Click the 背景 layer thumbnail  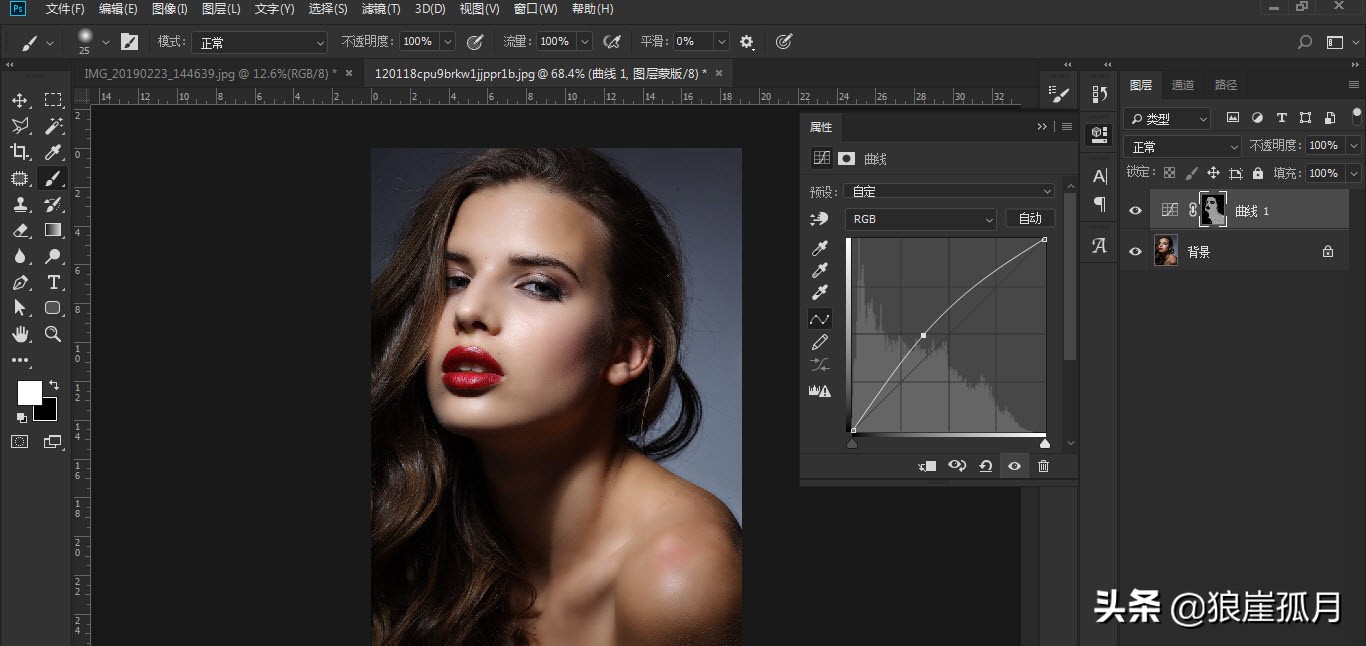click(1166, 251)
